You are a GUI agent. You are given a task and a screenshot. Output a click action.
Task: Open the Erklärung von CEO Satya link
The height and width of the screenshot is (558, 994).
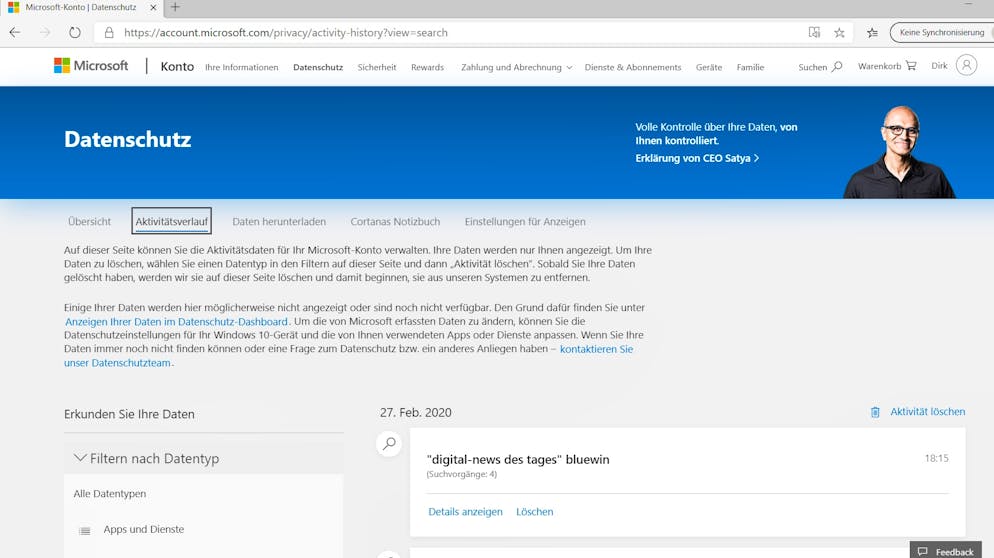697,159
